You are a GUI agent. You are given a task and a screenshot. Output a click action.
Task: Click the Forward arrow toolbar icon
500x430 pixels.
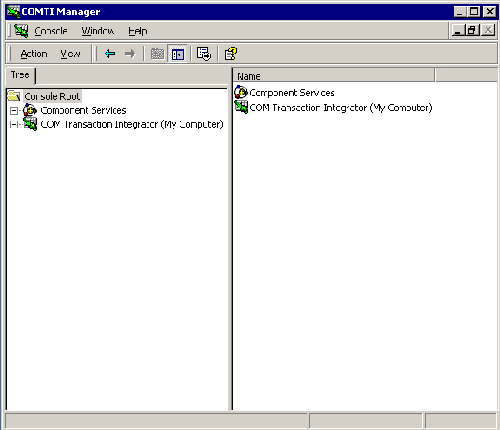(x=130, y=54)
